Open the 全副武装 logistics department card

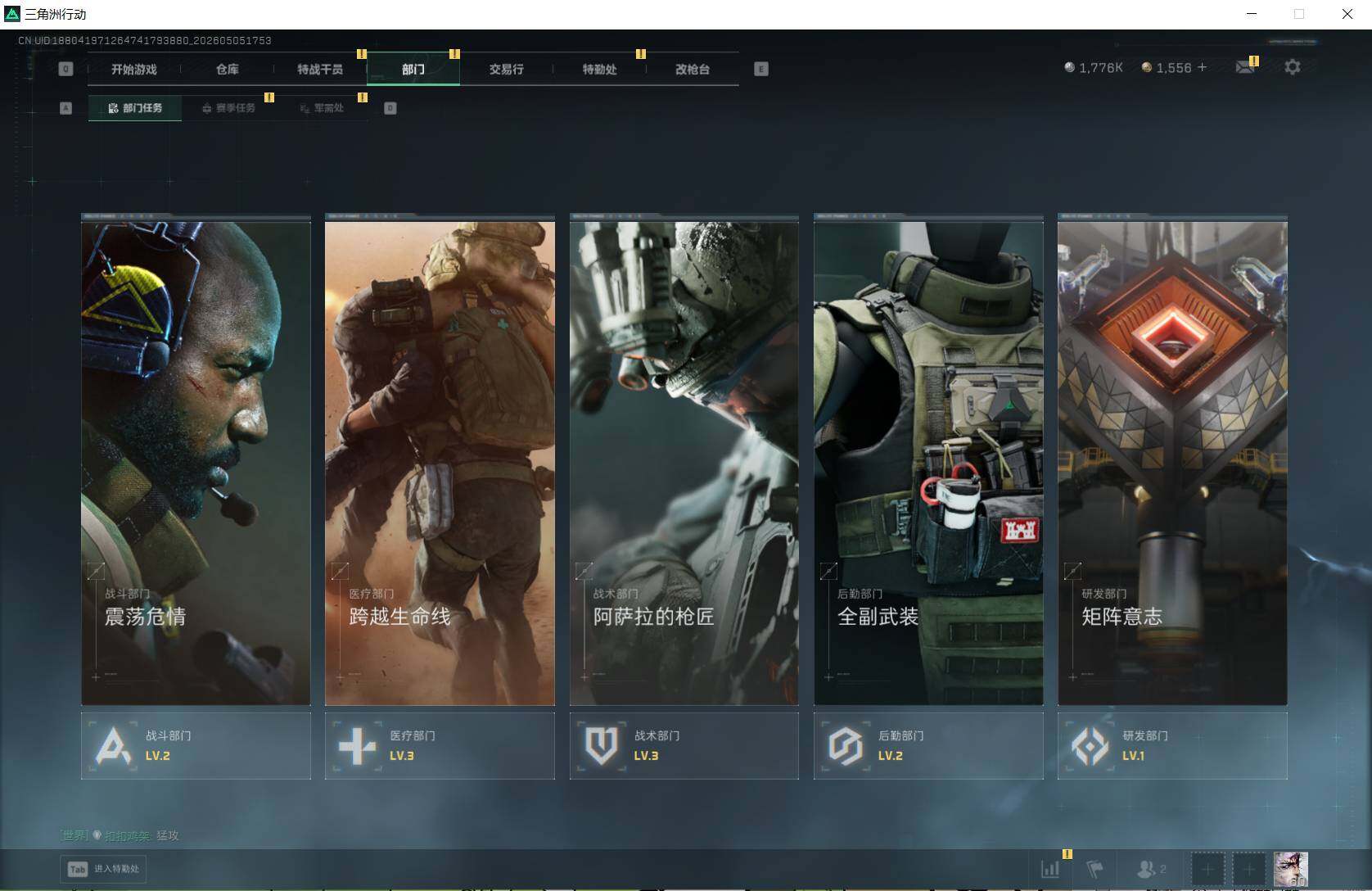928,463
